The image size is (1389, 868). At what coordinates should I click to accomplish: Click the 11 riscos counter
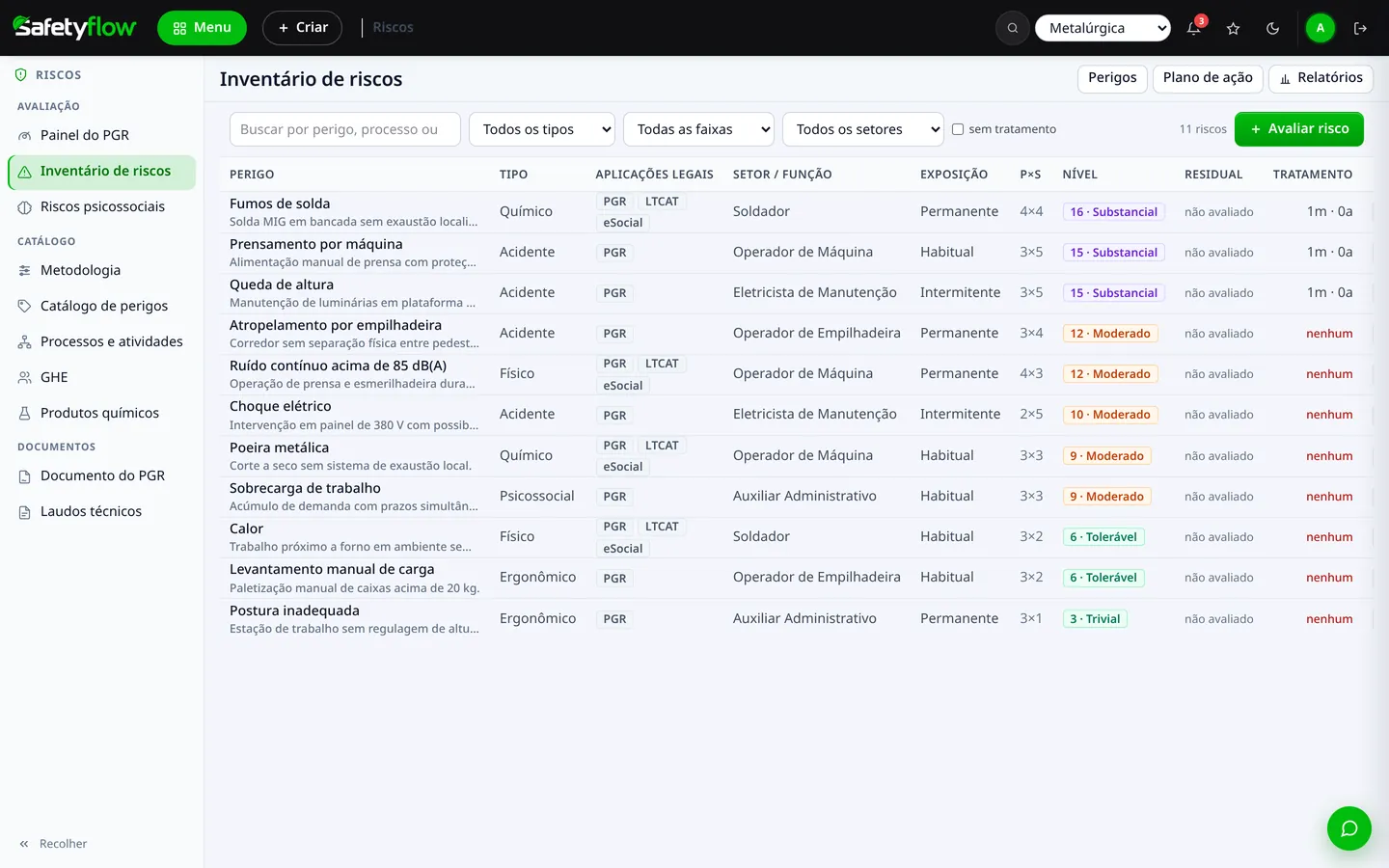1203,129
